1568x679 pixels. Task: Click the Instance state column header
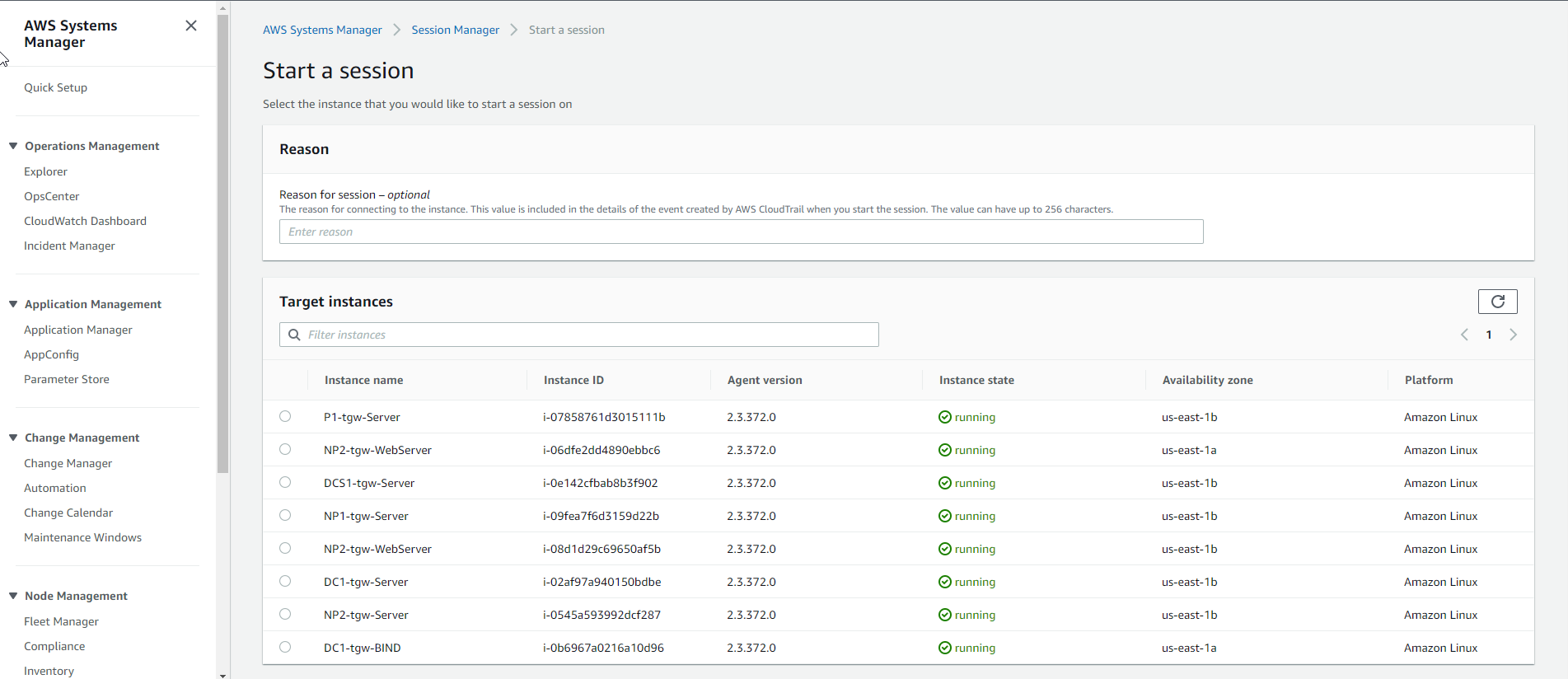point(976,380)
